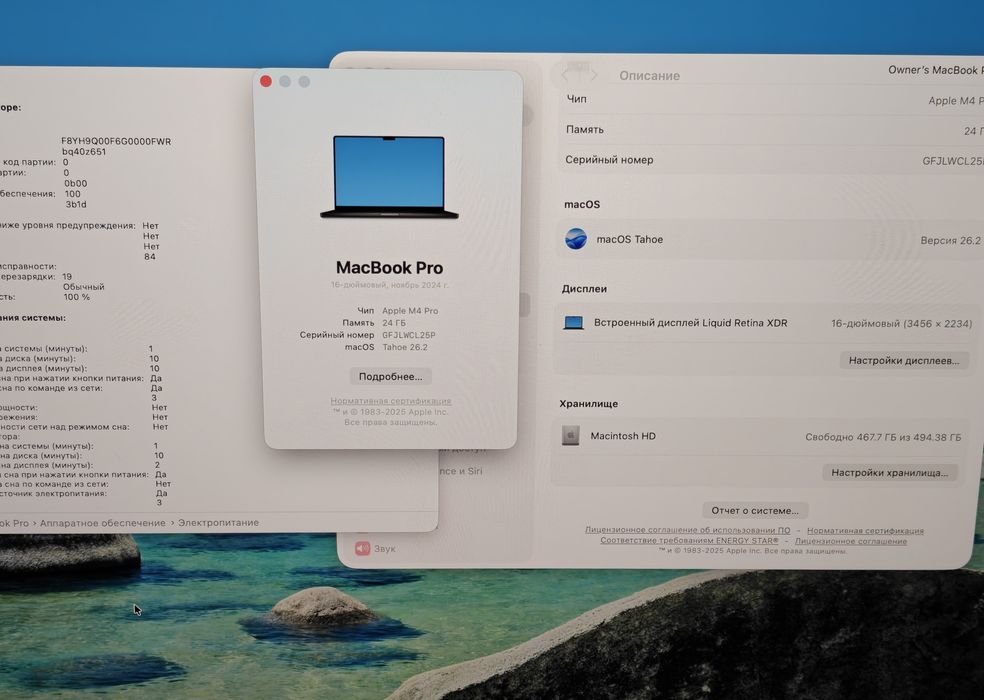
Task: Click Настройки дисплеев... button
Action: (904, 360)
